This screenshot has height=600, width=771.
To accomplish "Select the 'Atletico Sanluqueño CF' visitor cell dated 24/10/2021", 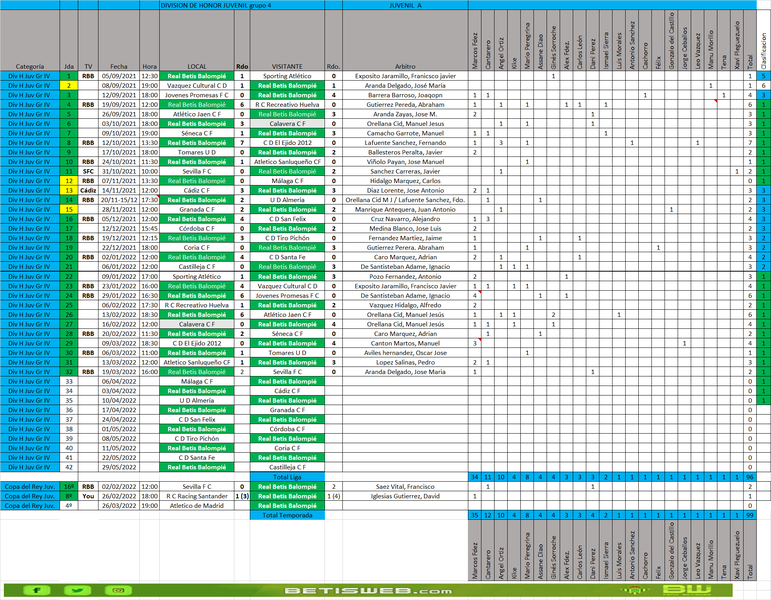I will 287,162.
